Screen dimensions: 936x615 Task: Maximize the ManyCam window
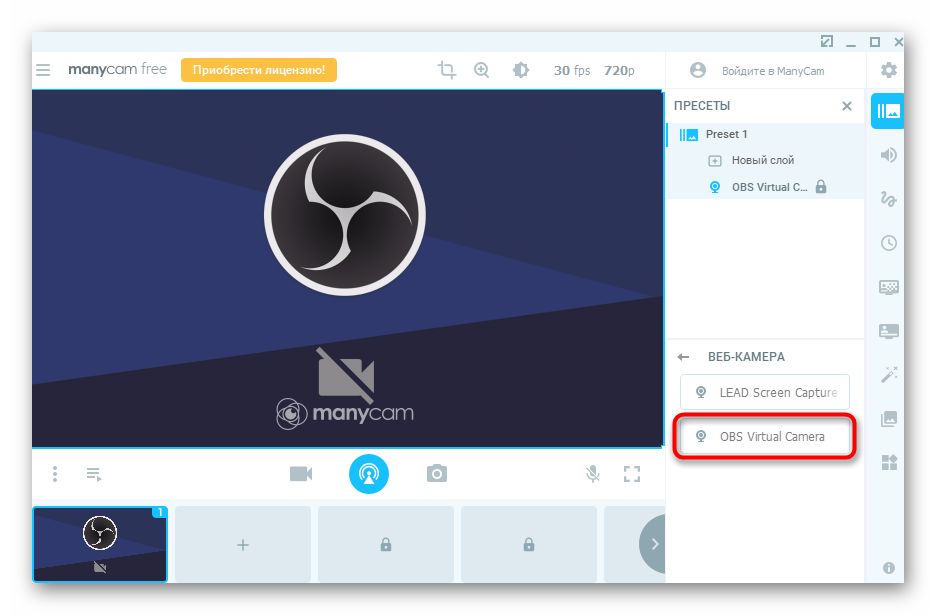coord(875,42)
